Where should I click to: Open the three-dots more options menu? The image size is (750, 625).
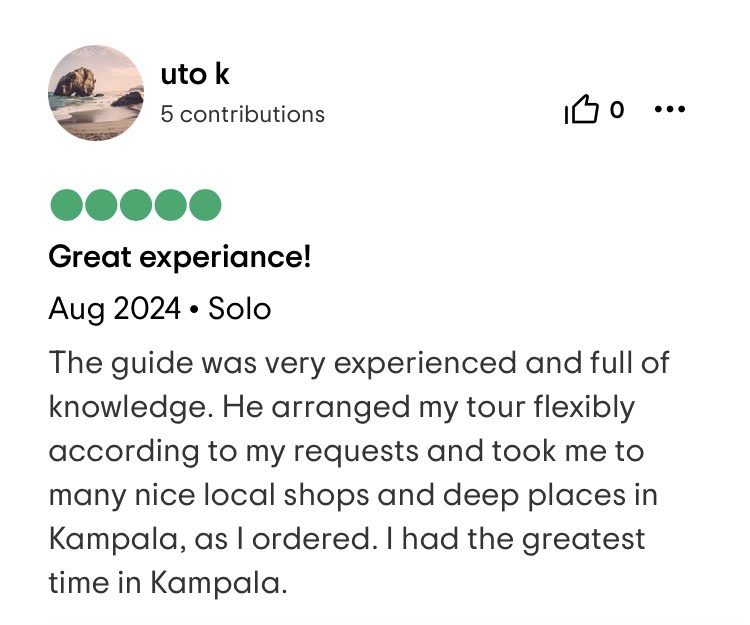click(x=669, y=109)
